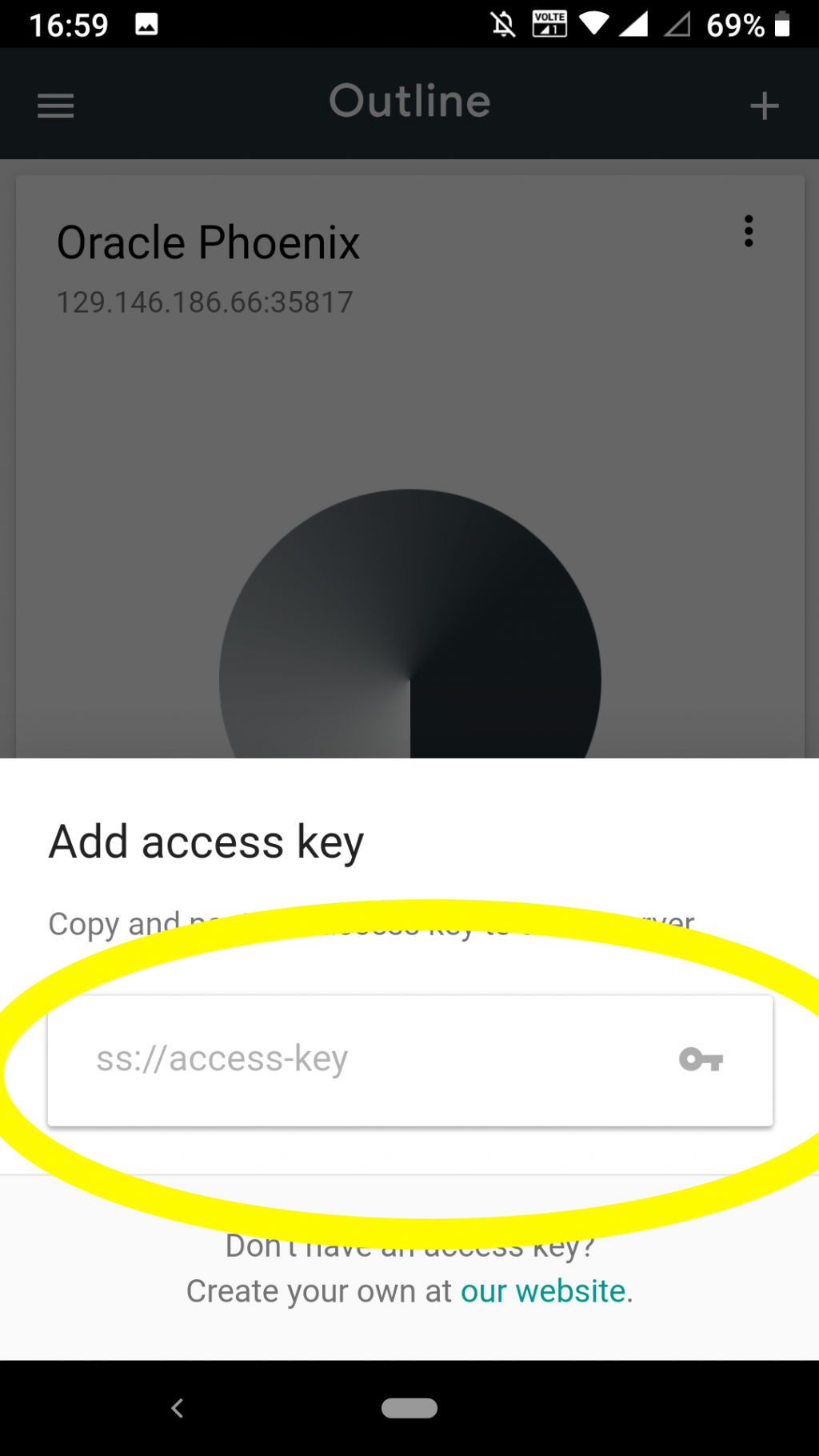Tap the plus icon to add server
This screenshot has height=1456, width=819.
pyautogui.click(x=765, y=106)
